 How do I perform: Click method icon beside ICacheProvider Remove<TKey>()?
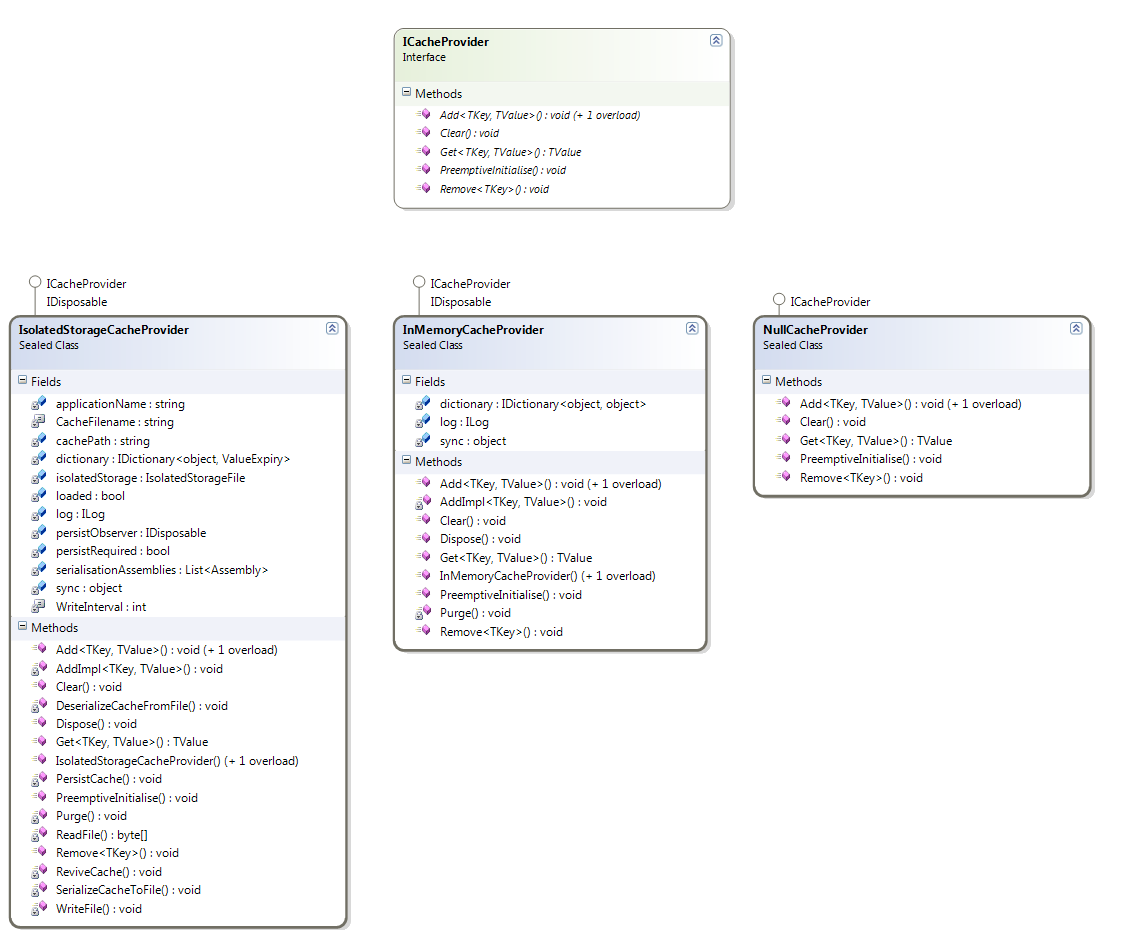pos(423,188)
